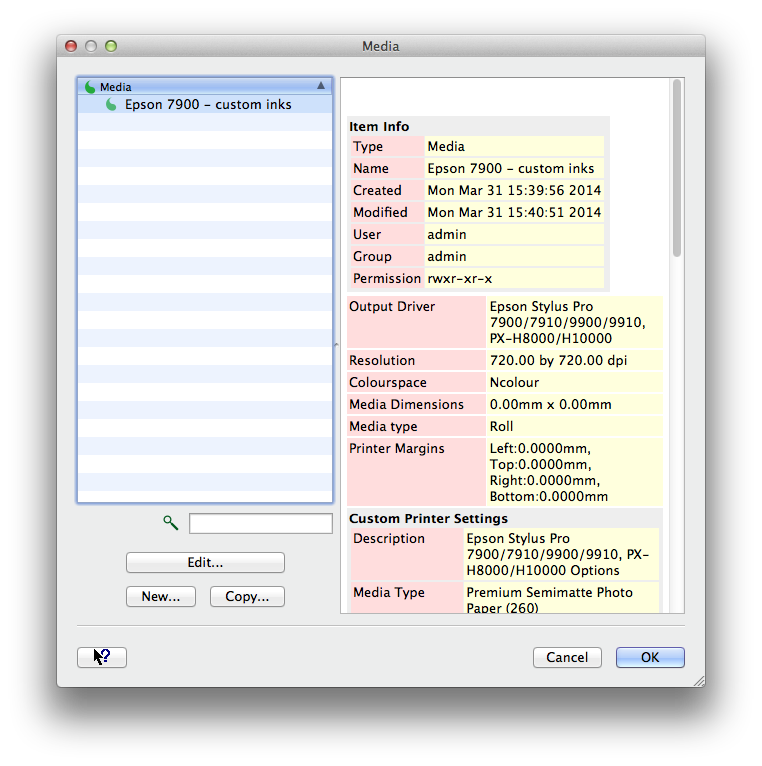This screenshot has width=762, height=766.
Task: Click the User value admin
Action: point(447,234)
